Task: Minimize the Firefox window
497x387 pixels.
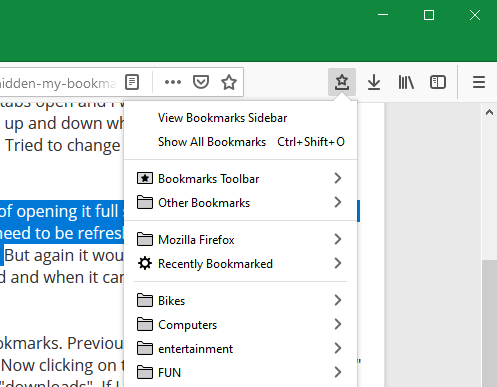Action: 383,15
